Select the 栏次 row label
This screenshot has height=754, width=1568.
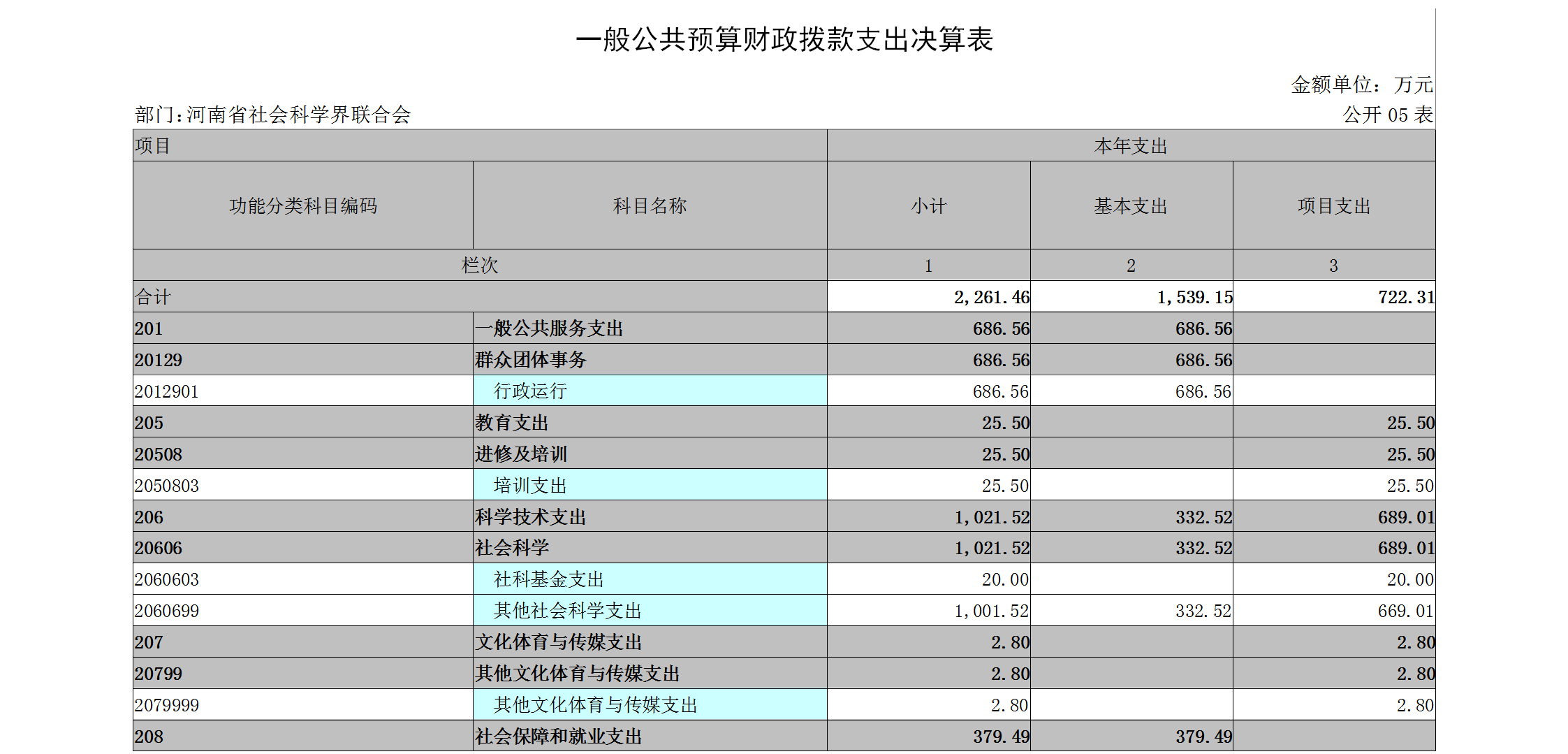[x=480, y=265]
